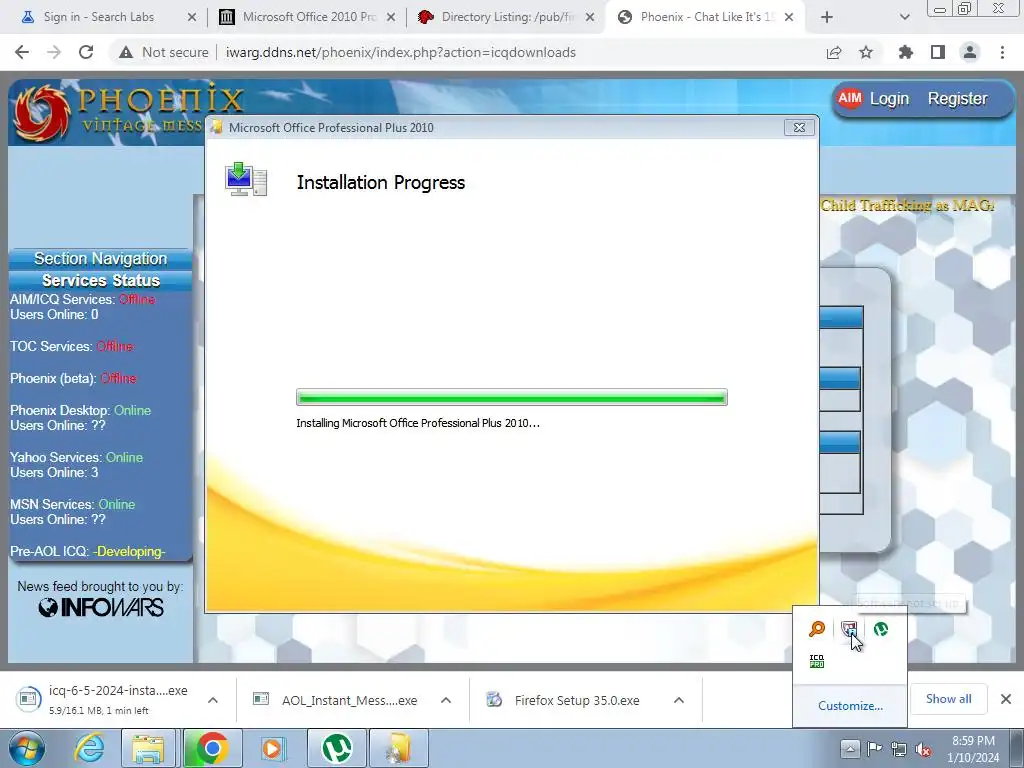Click the Office setup taskbar button

coord(400,748)
